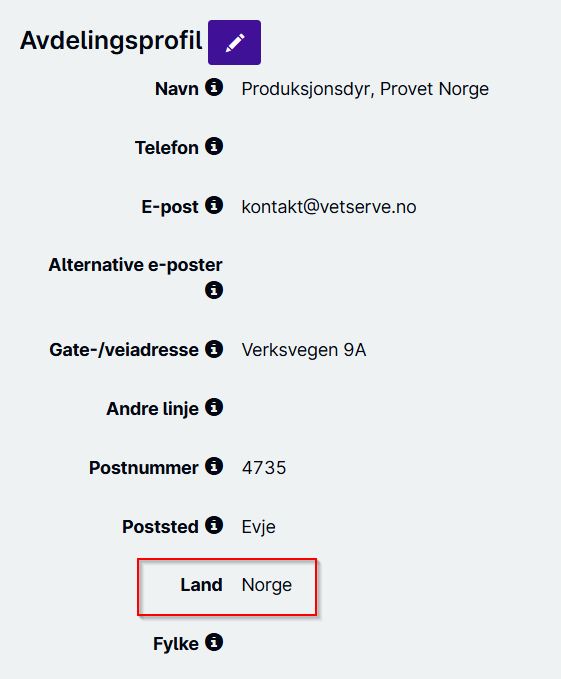
Task: Click the info icon under Alternative e-poster
Action: tap(214, 290)
